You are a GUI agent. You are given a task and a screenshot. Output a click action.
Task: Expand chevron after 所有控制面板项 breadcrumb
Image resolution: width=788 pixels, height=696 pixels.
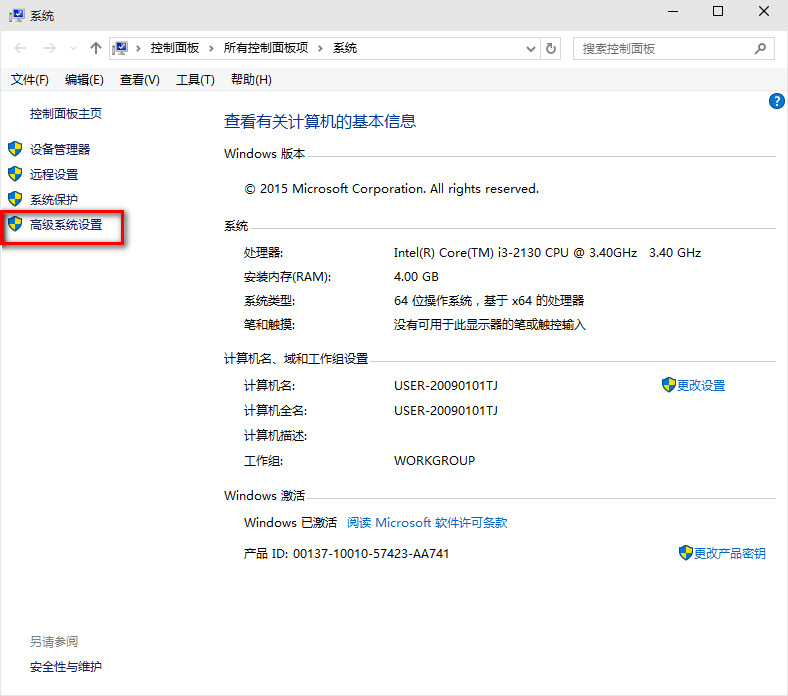coord(320,48)
